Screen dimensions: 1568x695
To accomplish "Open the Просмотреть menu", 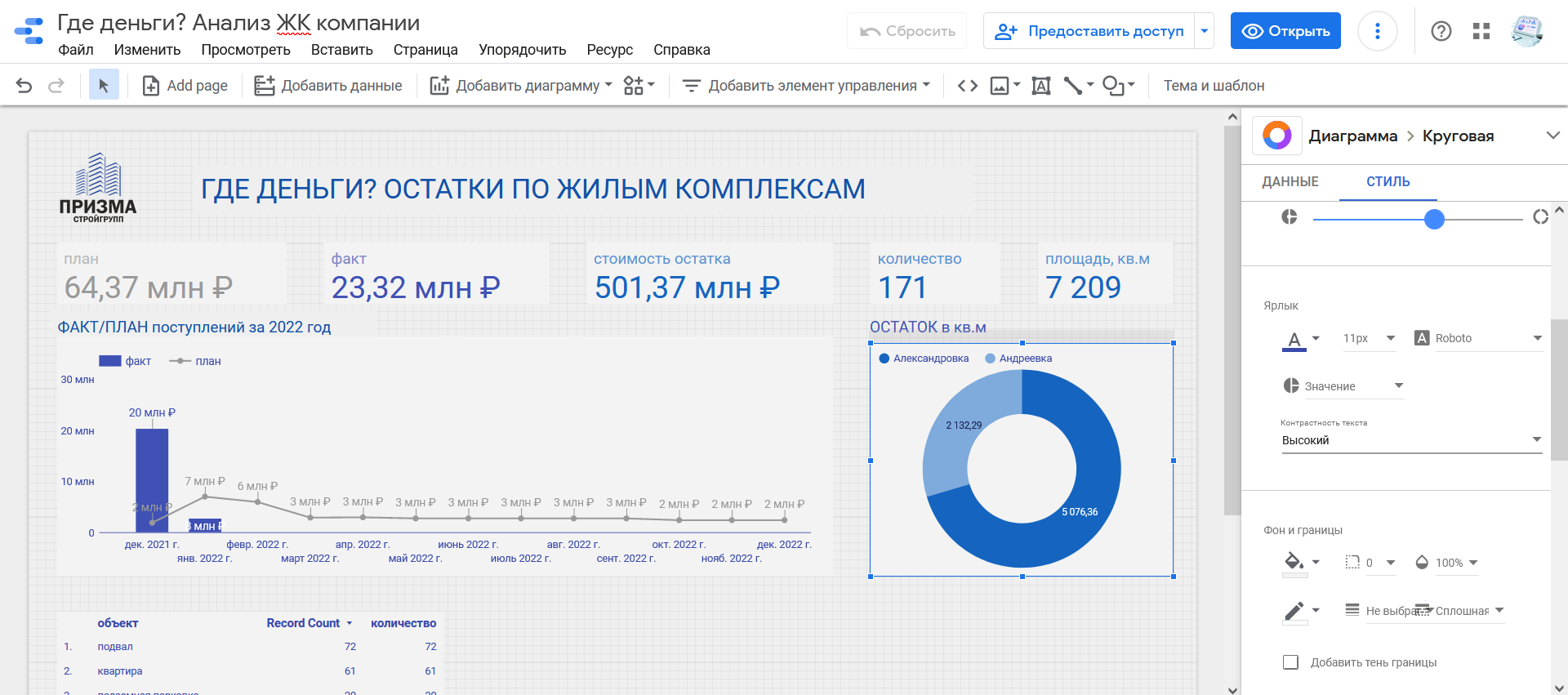I will [x=246, y=50].
